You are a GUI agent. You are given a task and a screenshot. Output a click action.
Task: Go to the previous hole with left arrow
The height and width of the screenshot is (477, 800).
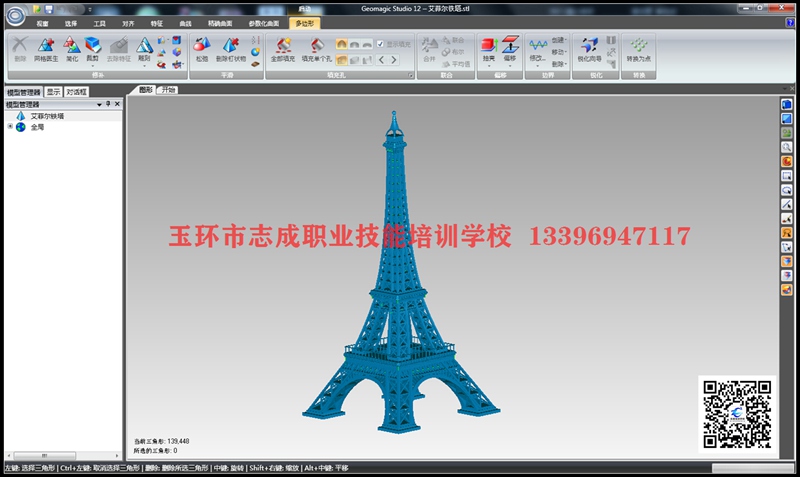coord(381,60)
